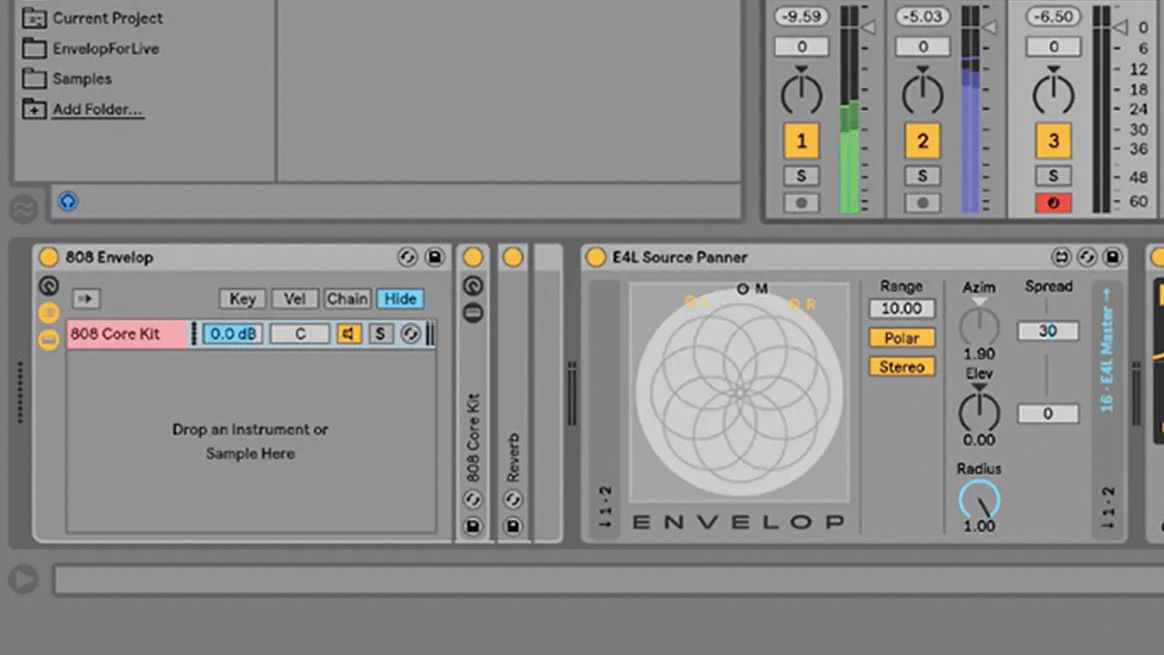Switch to the Key mapping view
The image size is (1164, 655).
(x=241, y=297)
